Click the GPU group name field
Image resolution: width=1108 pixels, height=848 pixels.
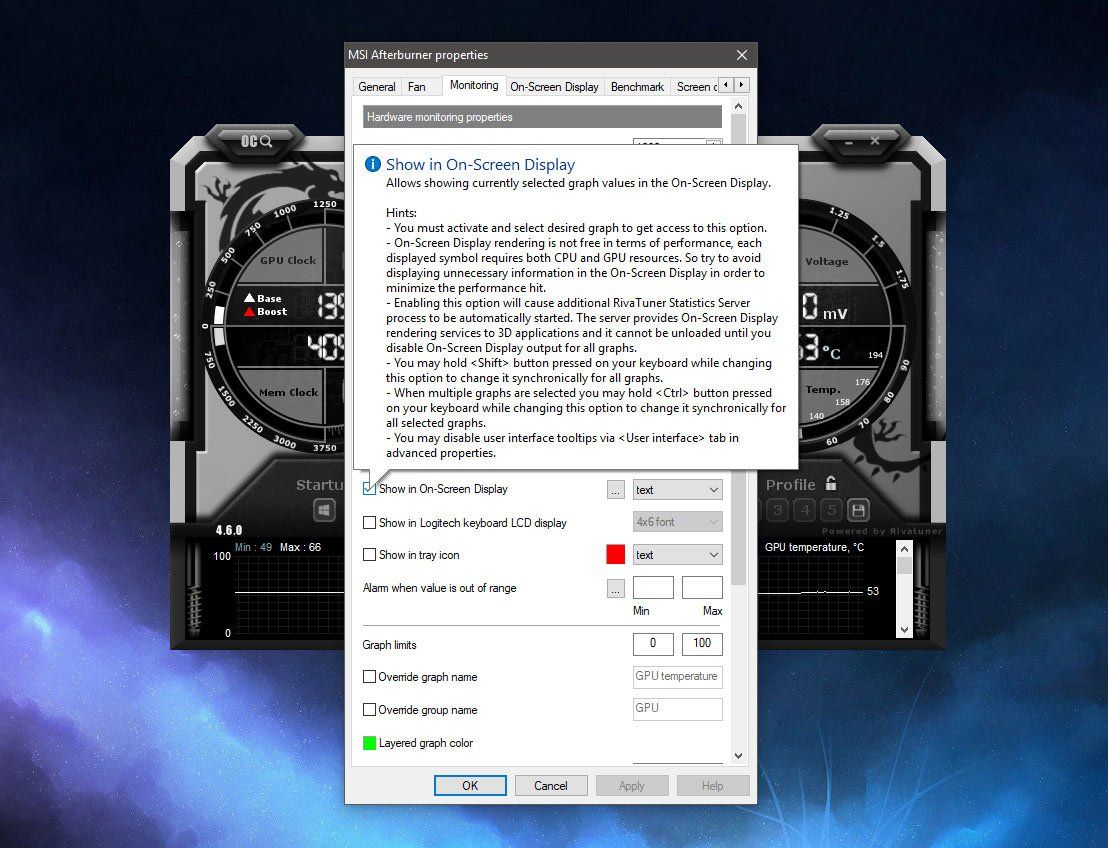678,709
